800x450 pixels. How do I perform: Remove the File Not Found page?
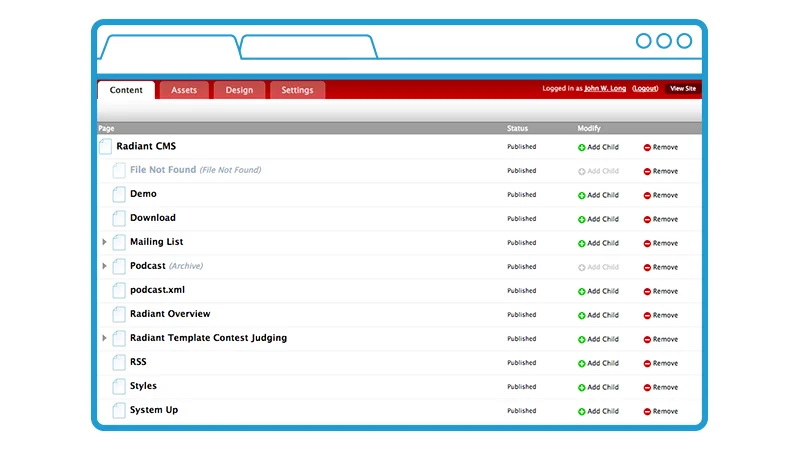[661, 171]
